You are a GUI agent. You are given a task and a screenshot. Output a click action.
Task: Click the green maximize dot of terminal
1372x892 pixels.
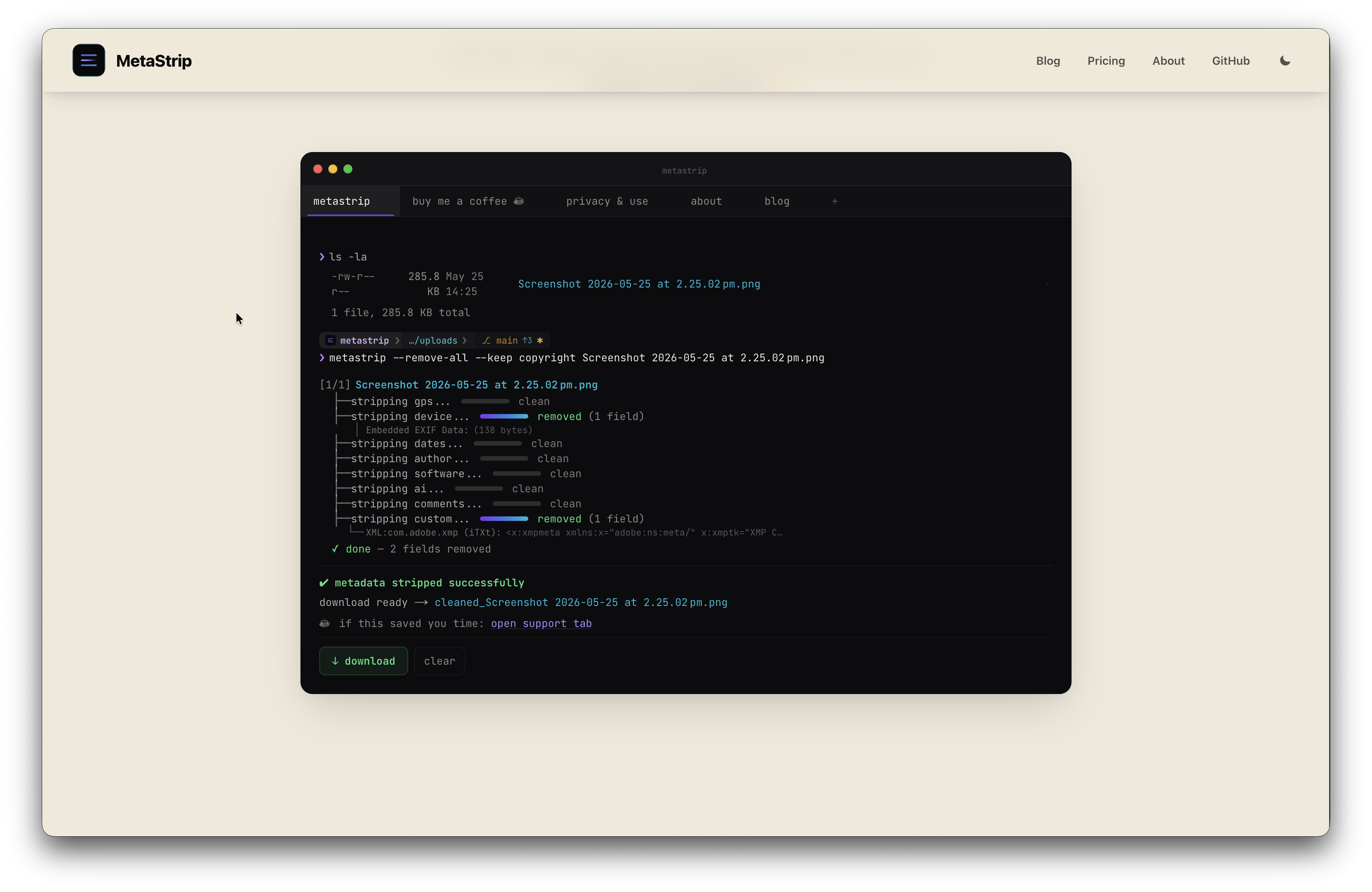(348, 169)
